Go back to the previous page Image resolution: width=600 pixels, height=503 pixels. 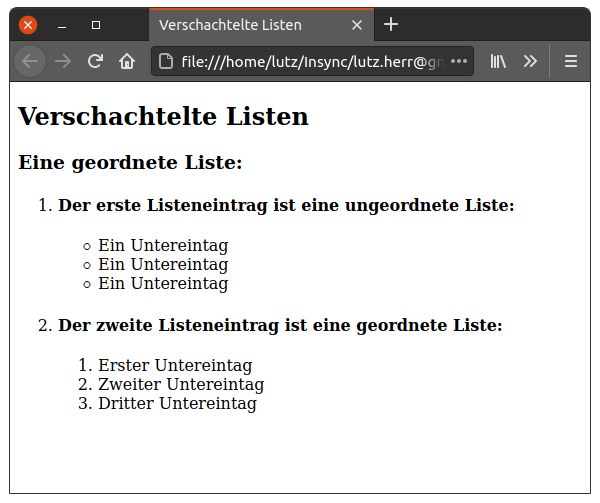[x=30, y=61]
